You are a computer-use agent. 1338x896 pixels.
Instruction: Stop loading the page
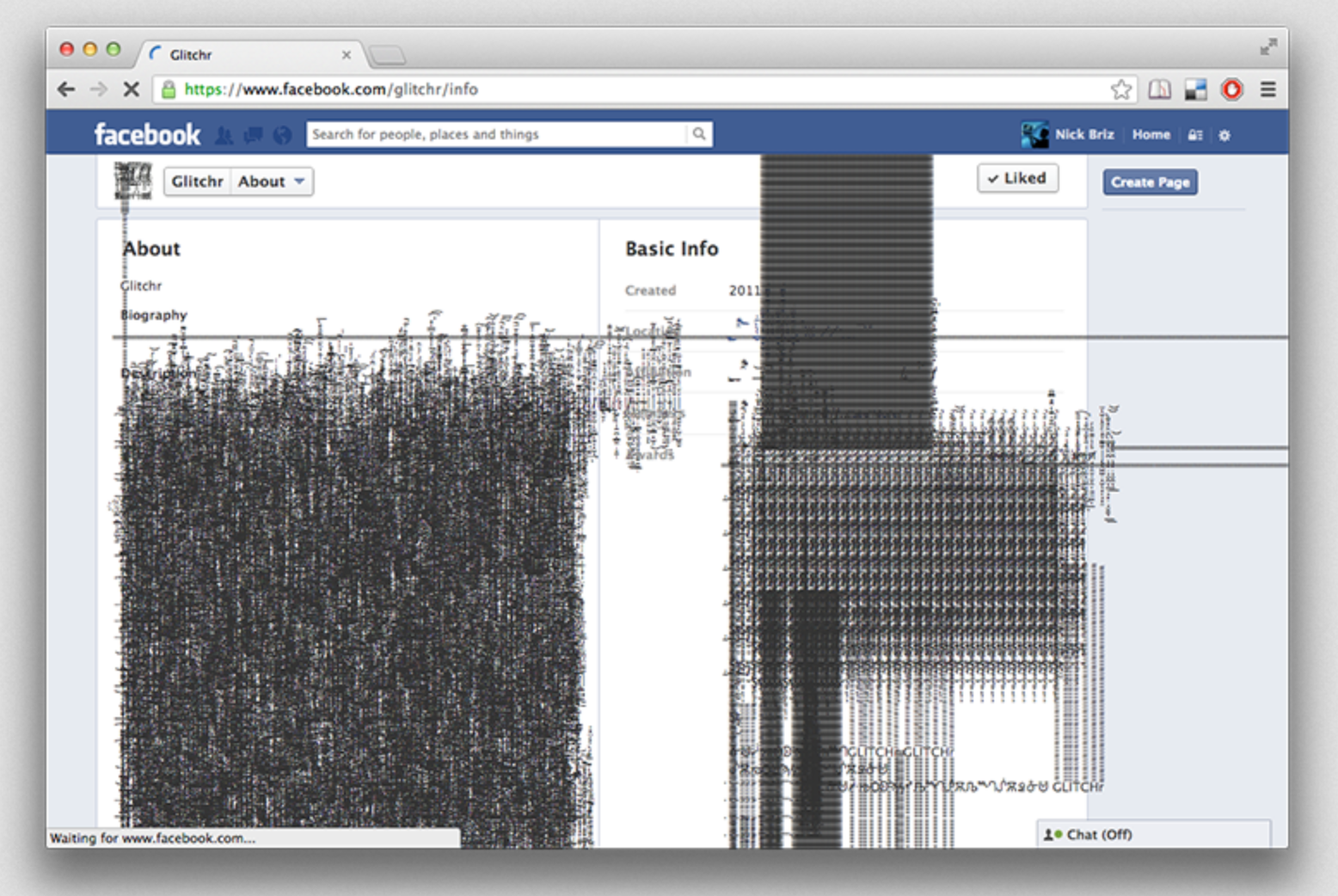[x=131, y=89]
